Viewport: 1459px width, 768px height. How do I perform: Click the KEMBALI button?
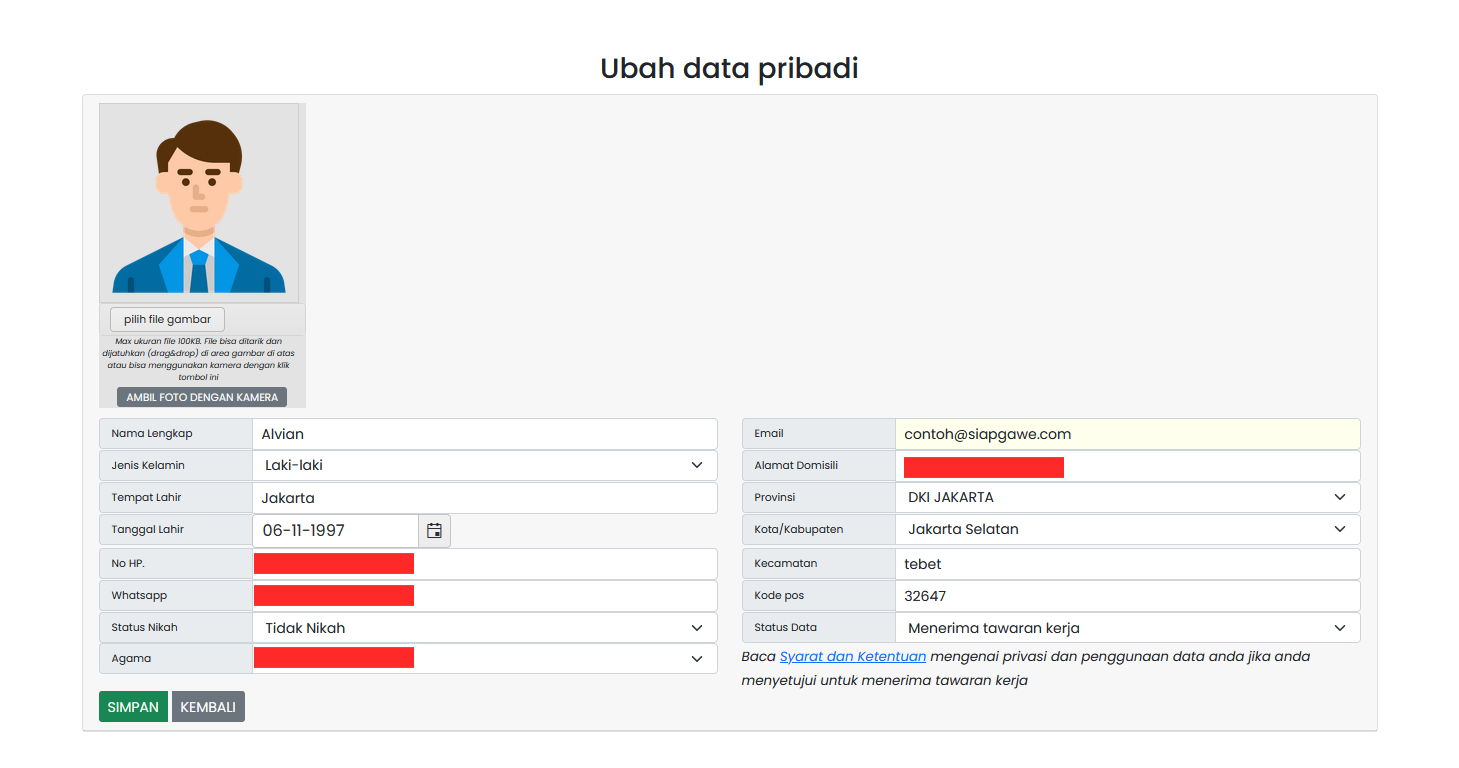tap(208, 707)
